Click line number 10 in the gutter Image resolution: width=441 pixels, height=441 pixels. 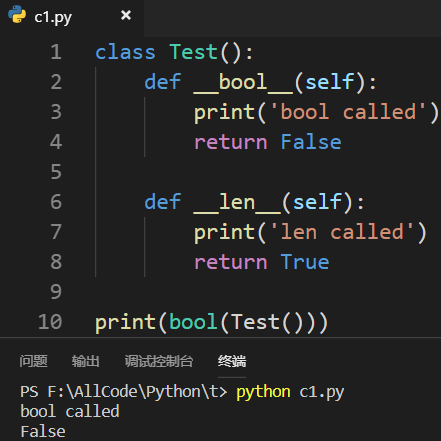pyautogui.click(x=50, y=322)
